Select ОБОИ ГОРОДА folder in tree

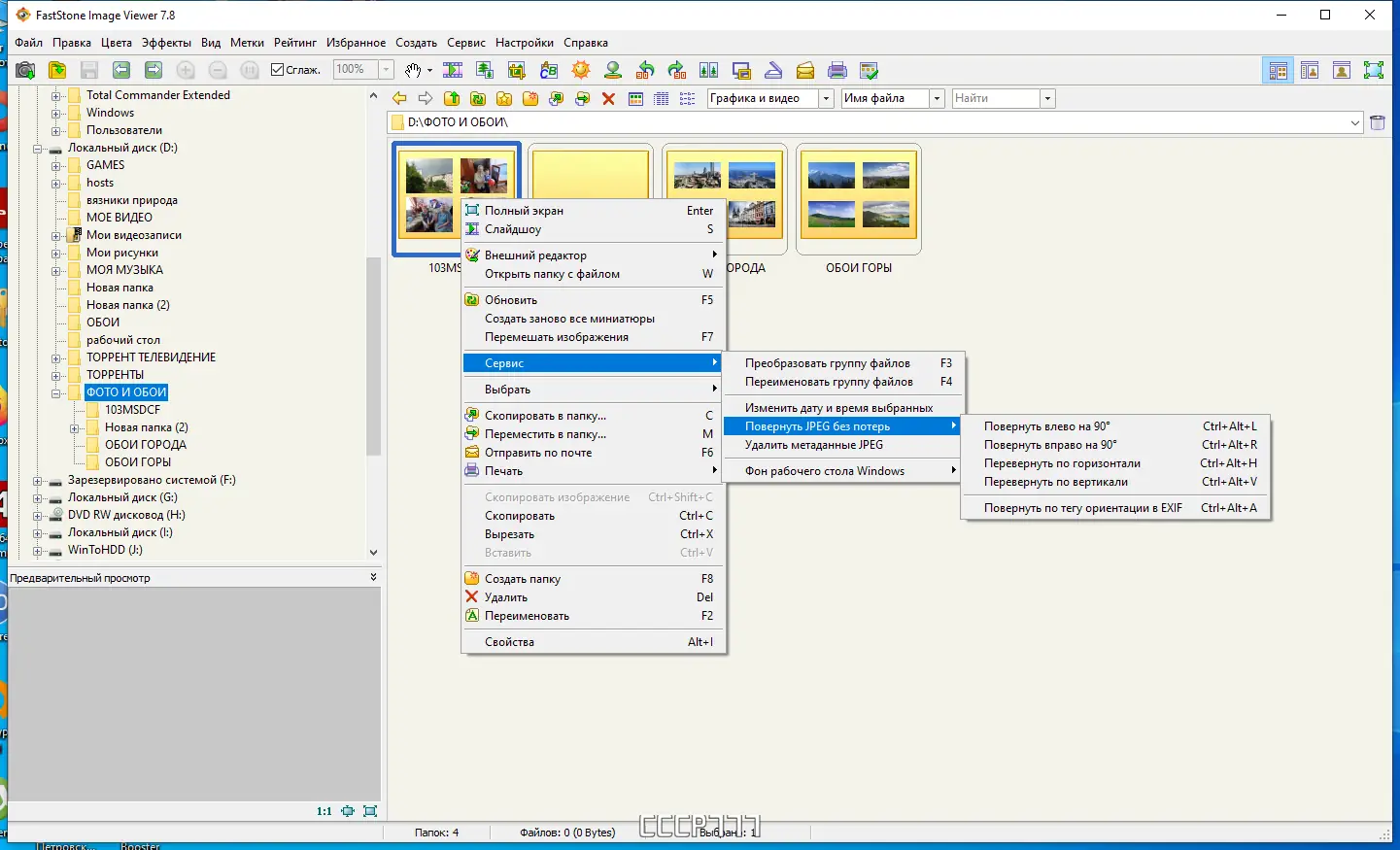tap(145, 445)
